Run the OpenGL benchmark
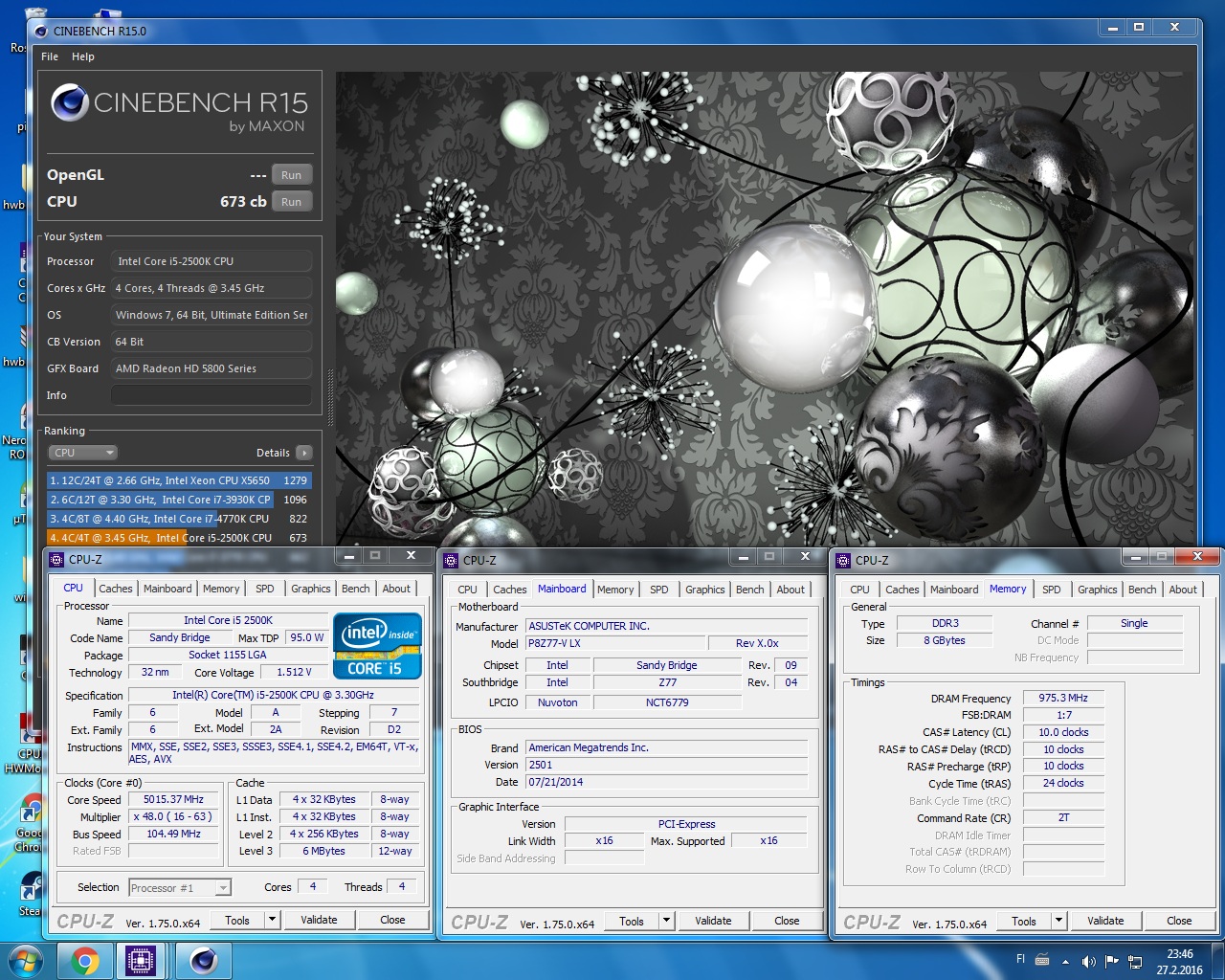This screenshot has height=980, width=1225. (x=291, y=175)
